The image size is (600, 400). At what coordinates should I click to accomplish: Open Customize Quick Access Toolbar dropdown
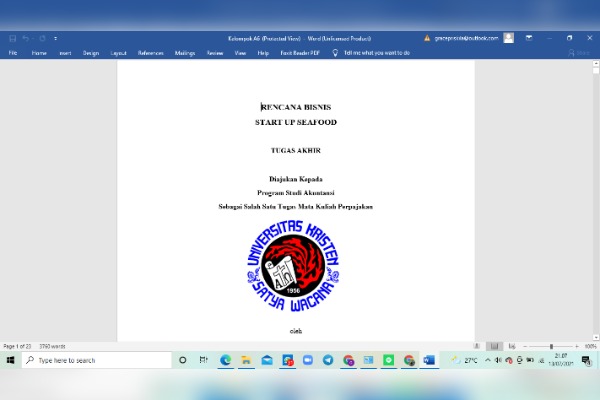[55, 38]
